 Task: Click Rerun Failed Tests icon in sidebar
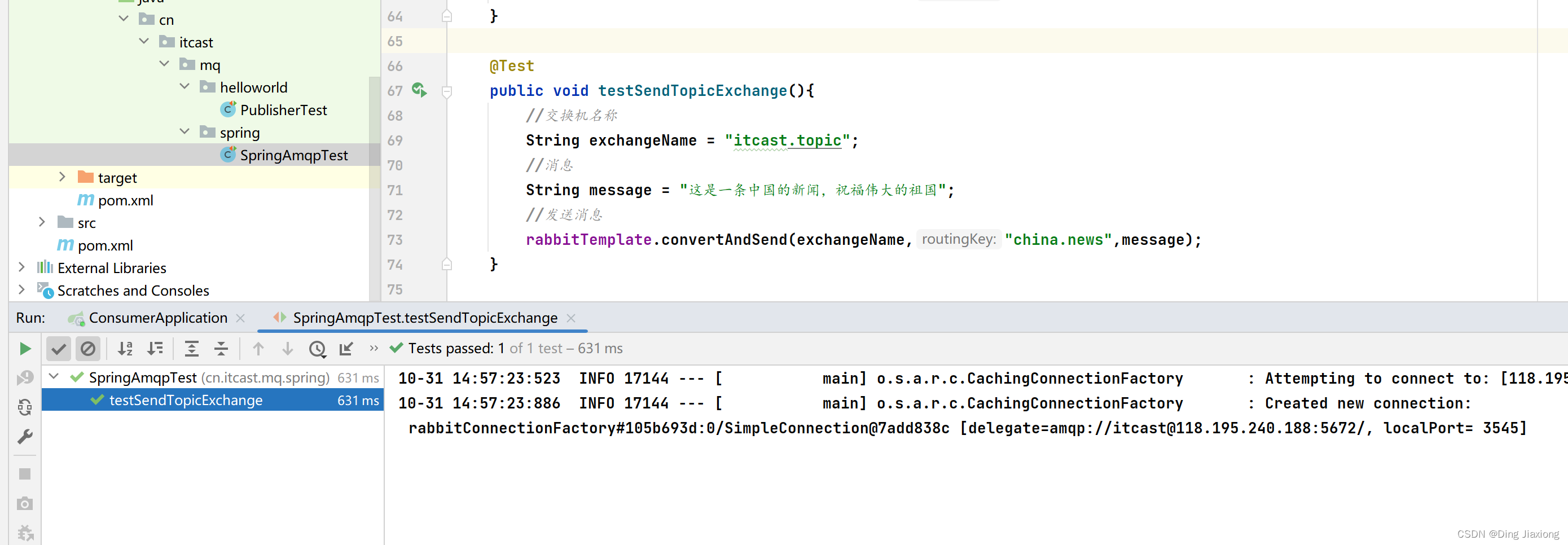(25, 378)
